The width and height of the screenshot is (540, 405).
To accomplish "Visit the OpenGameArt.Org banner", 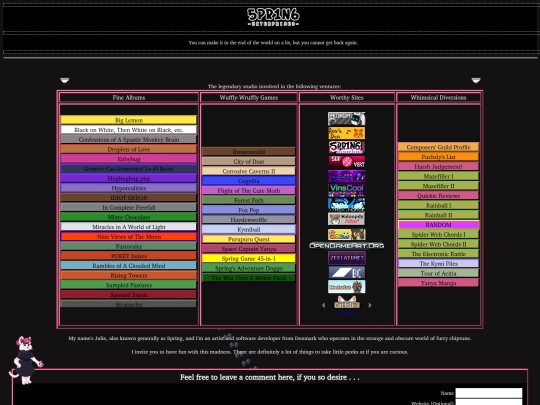I will 346,246.
